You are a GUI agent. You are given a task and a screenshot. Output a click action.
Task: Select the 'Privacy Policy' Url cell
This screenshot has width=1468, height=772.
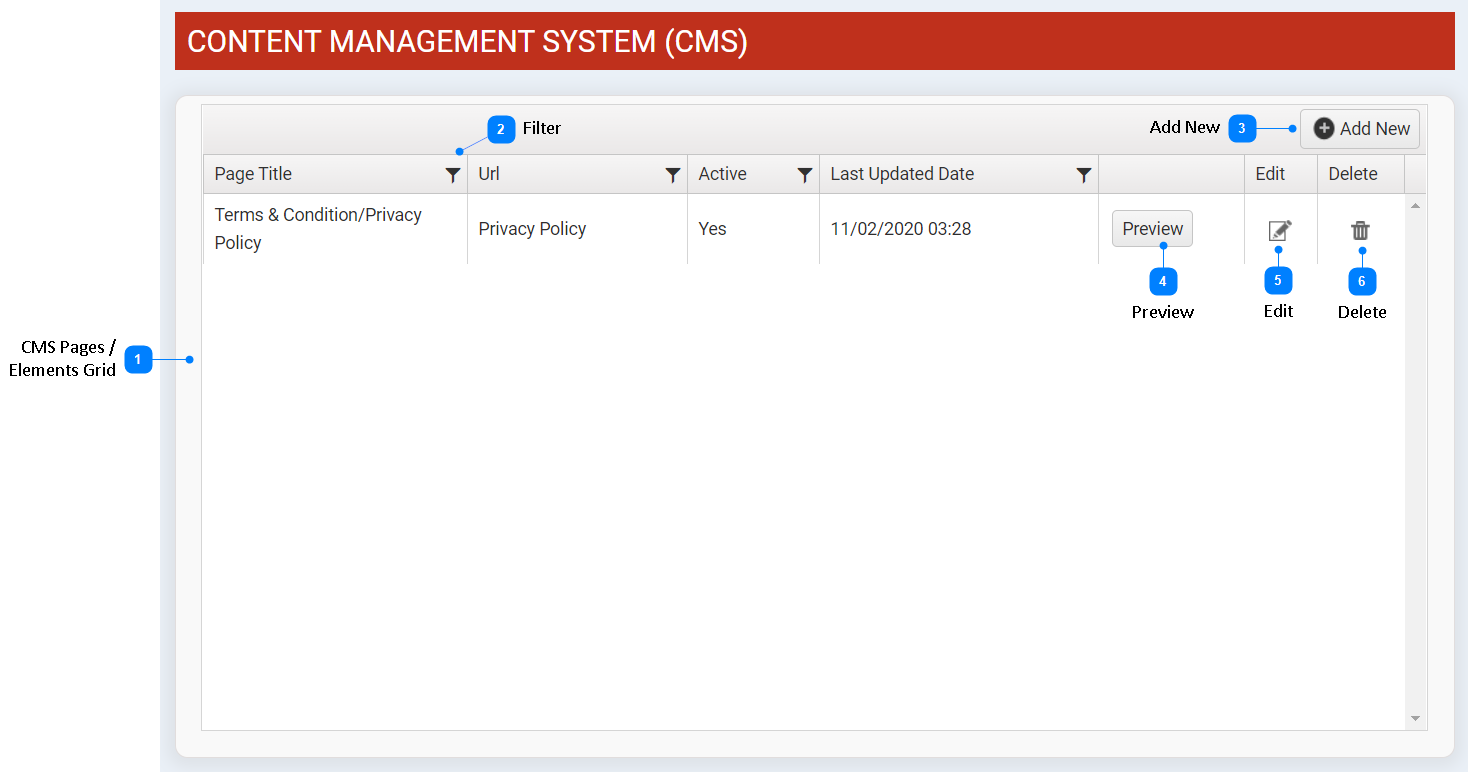point(577,229)
